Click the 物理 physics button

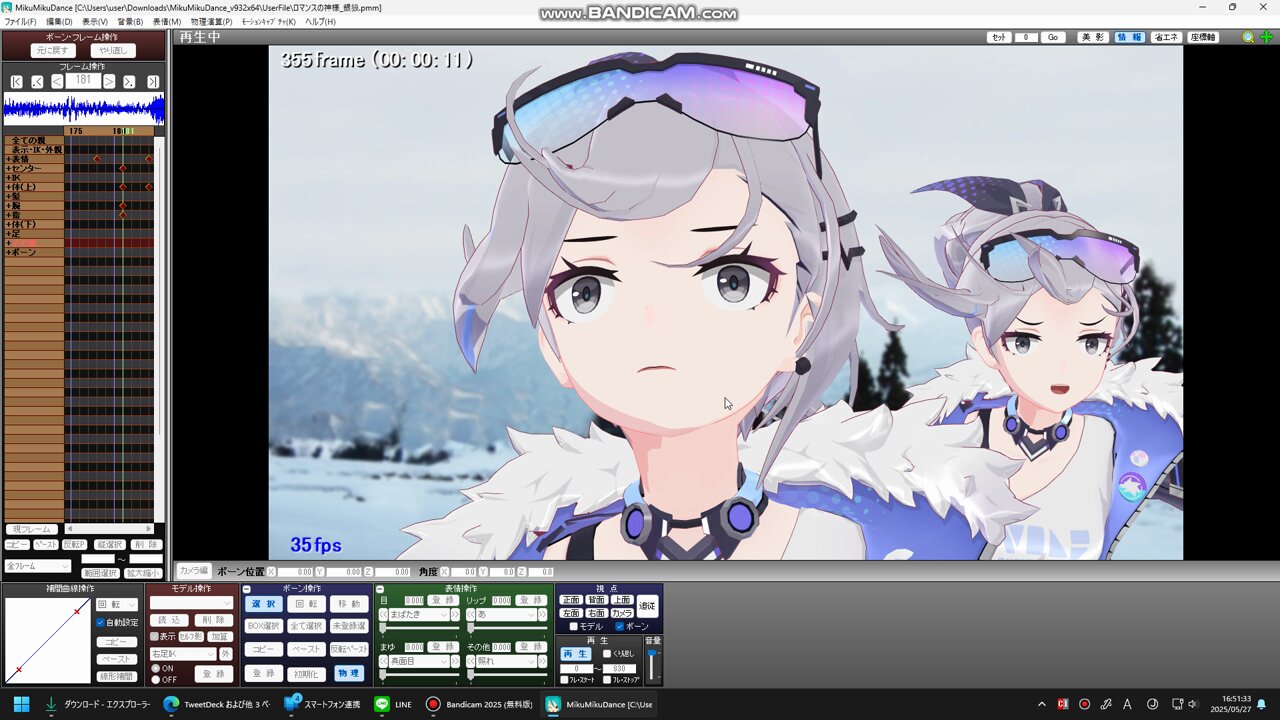pyautogui.click(x=349, y=673)
